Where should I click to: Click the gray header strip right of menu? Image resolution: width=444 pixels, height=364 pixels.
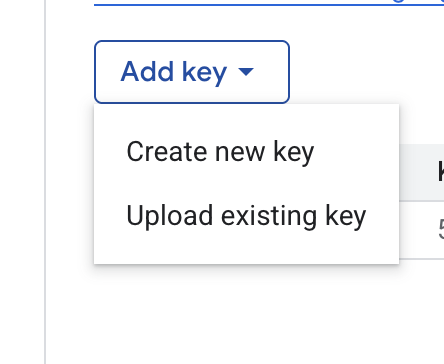click(418, 172)
